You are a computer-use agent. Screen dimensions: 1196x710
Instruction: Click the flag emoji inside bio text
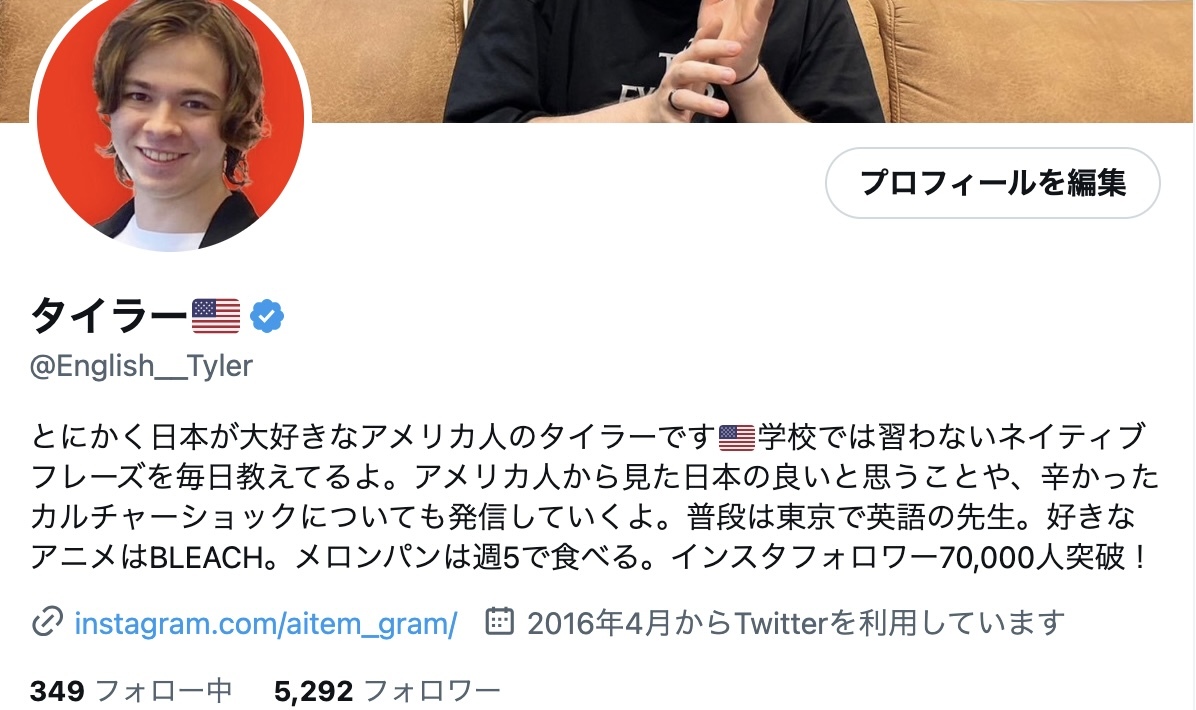click(x=737, y=438)
